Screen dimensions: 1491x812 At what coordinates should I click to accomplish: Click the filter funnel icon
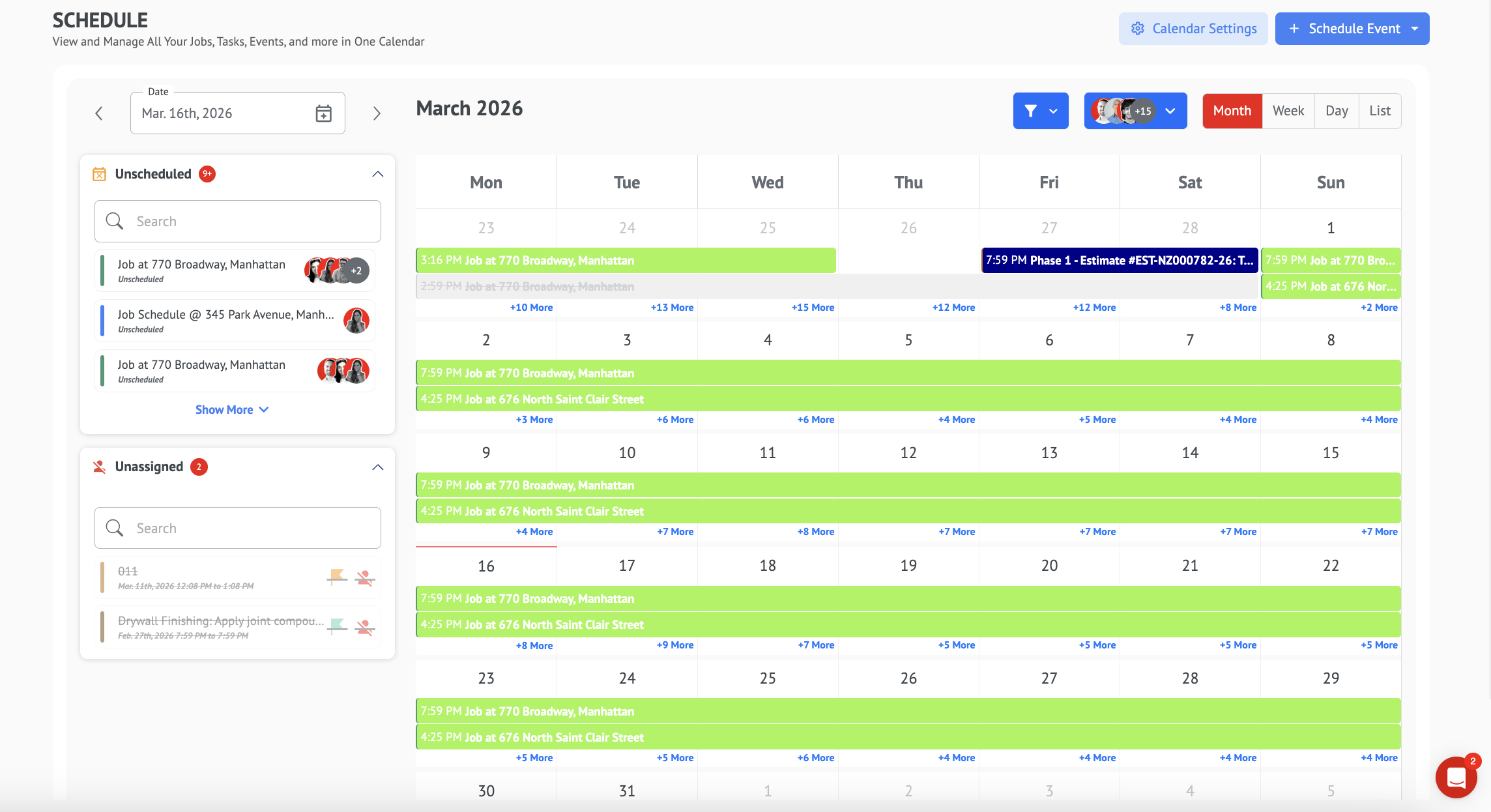(1031, 111)
